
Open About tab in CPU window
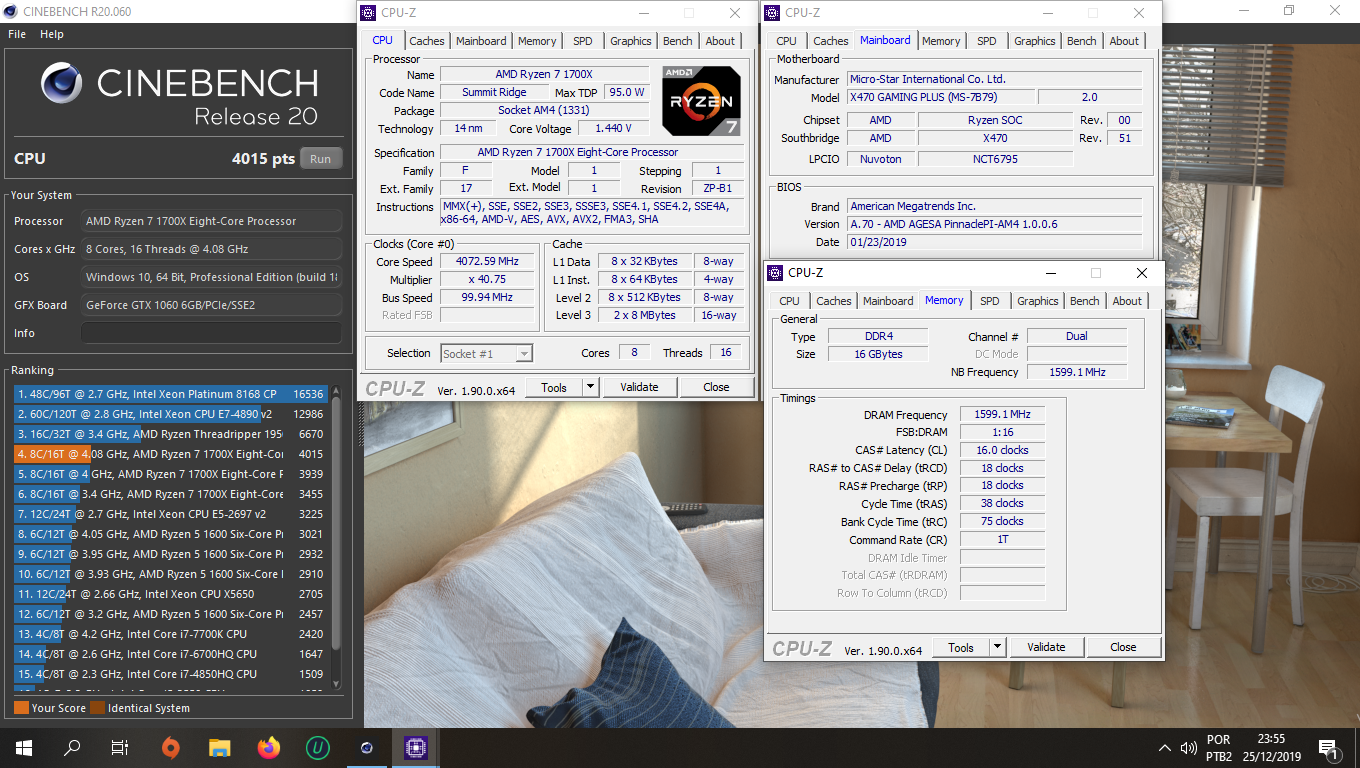pos(720,41)
